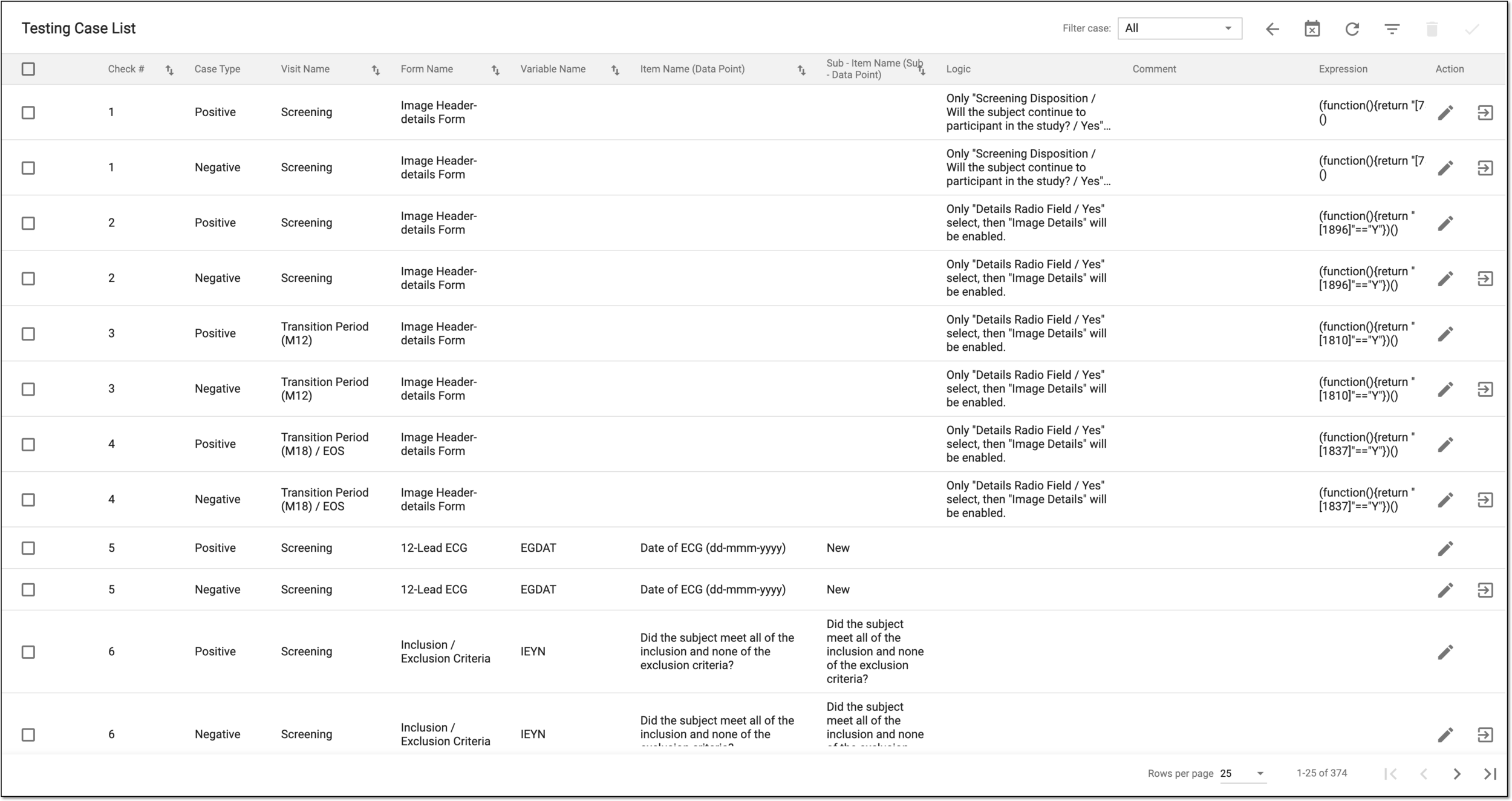Open execute icon for check 1 Negative
Screen dimensions: 1512x801
[1485, 168]
